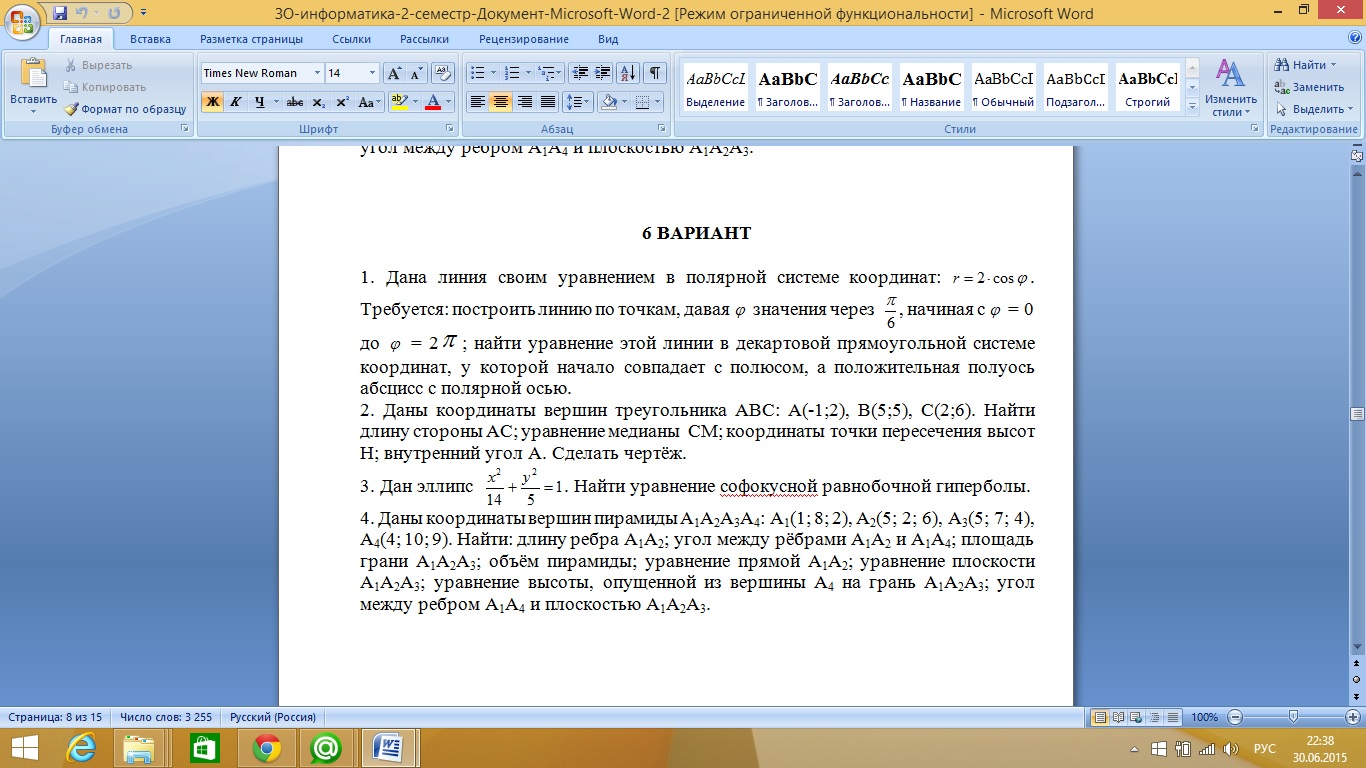Viewport: 1366px width, 768px height.
Task: Click the Sort A-Z icon
Action: pos(628,73)
